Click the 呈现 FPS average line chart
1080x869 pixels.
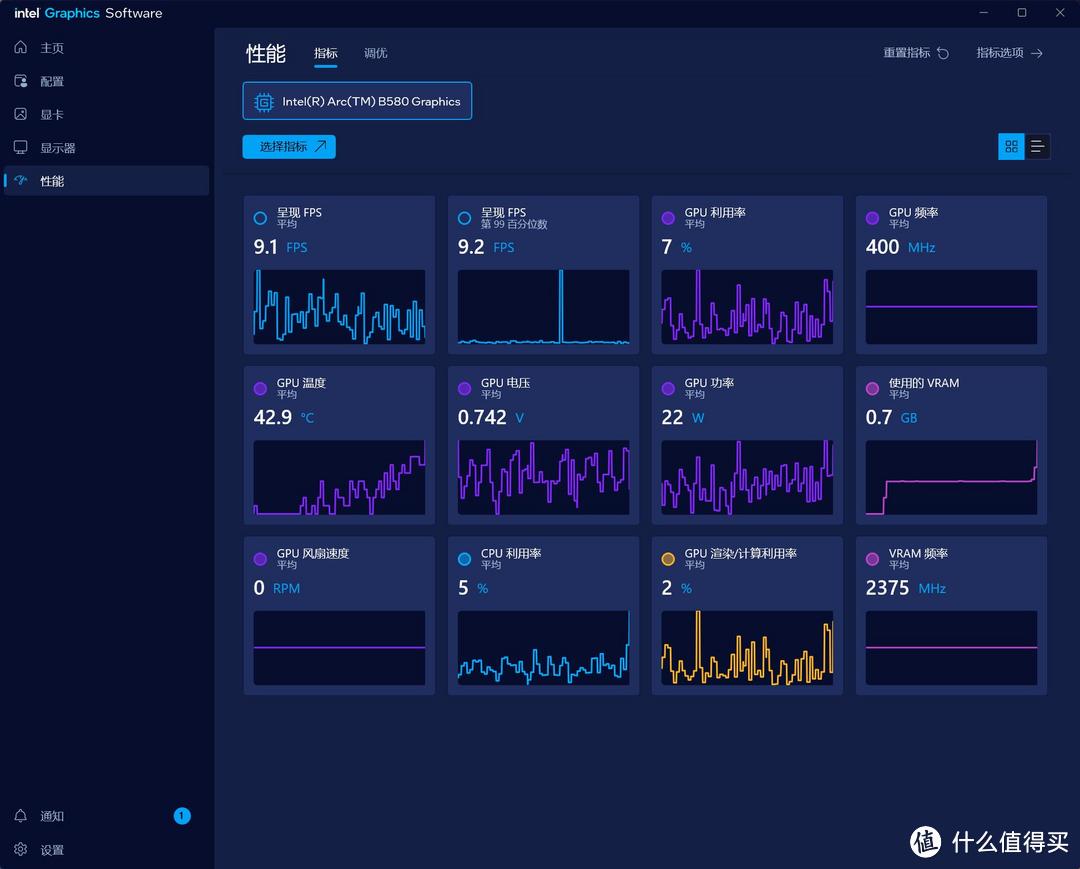pos(339,306)
